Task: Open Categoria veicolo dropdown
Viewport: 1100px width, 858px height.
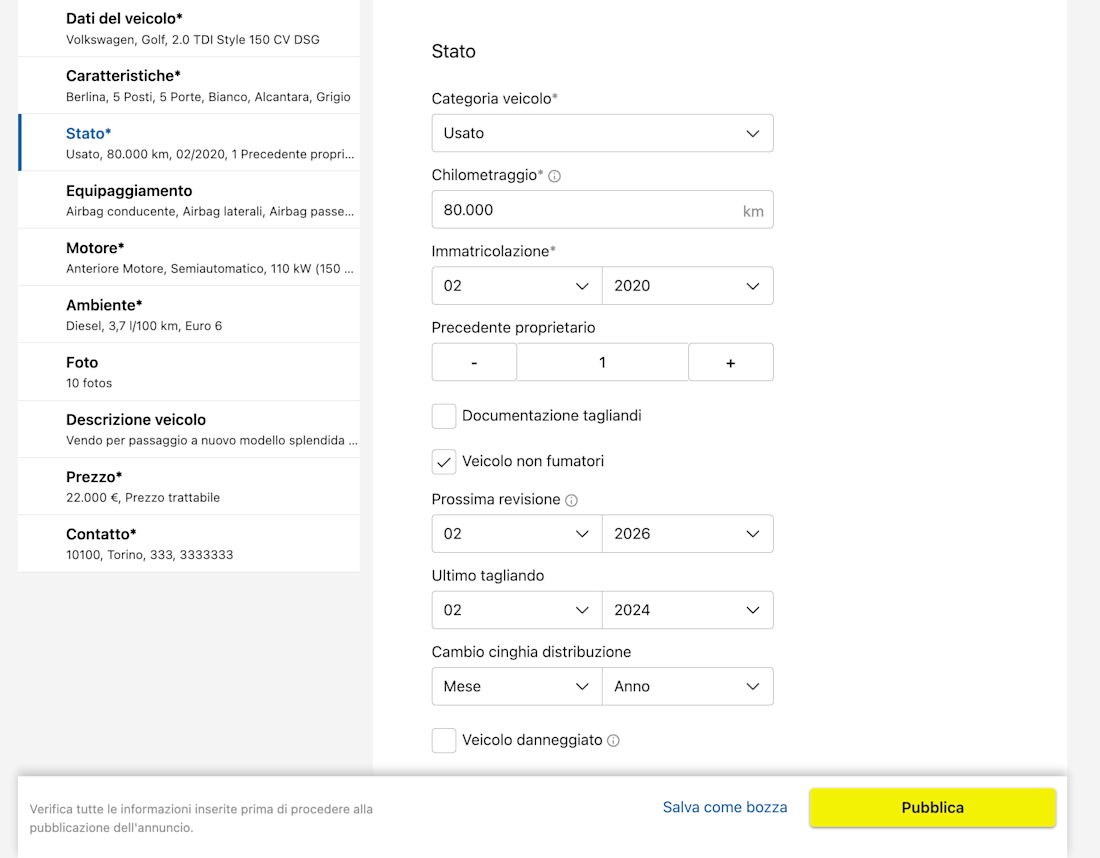Action: click(602, 133)
